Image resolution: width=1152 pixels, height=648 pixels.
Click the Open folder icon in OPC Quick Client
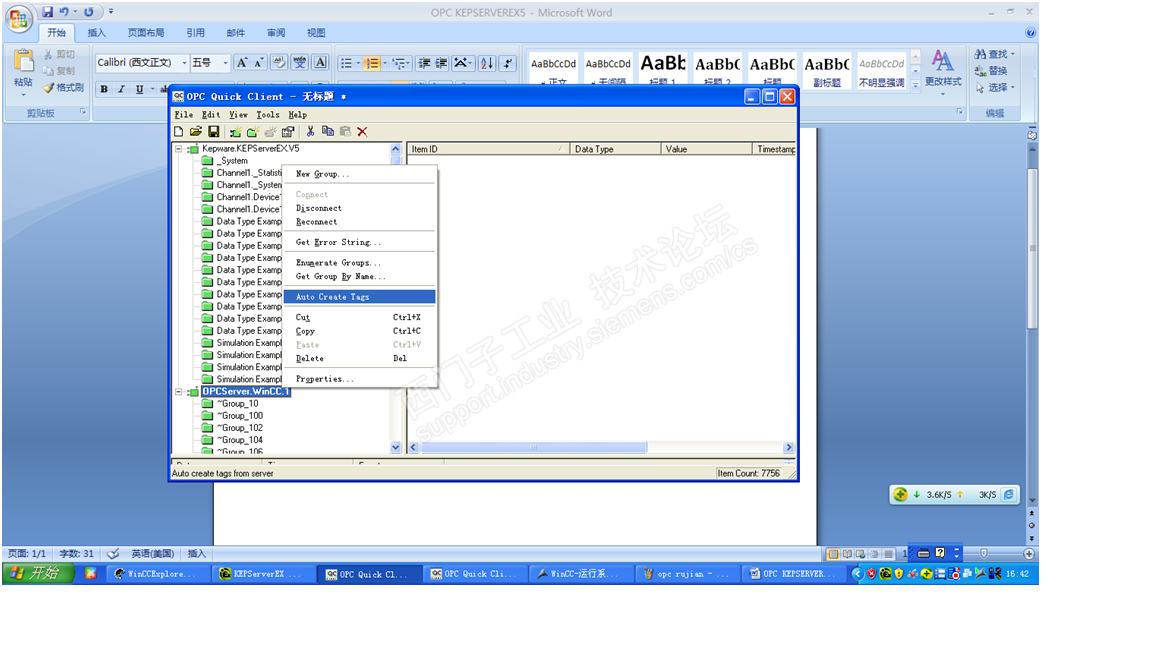[195, 132]
